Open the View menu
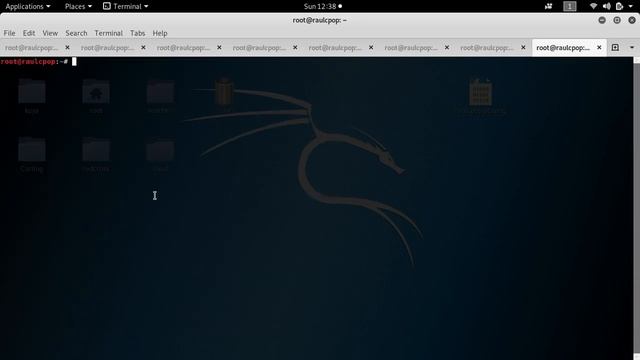The image size is (640, 360). (50, 33)
